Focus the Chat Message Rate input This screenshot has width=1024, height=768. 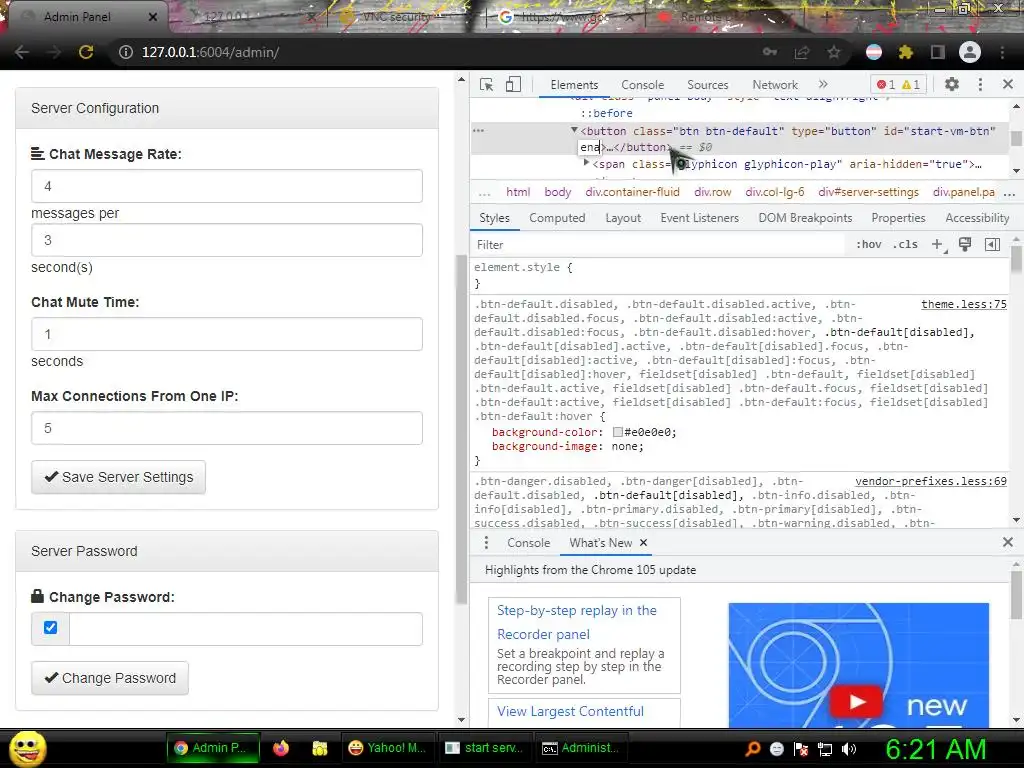click(227, 186)
